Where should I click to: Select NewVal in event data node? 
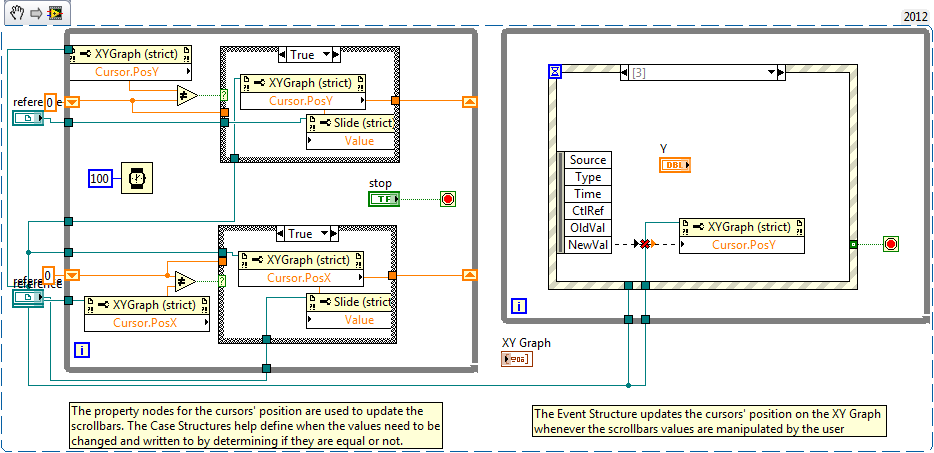click(x=587, y=244)
